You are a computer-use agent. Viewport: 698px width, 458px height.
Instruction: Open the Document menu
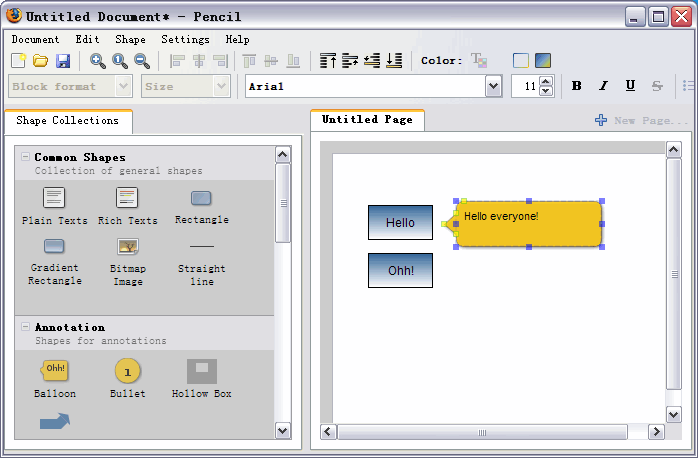pos(35,40)
